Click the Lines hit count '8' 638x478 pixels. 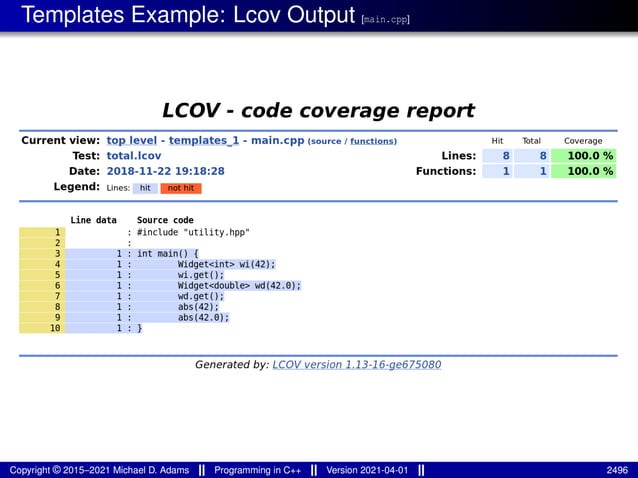coord(498,156)
